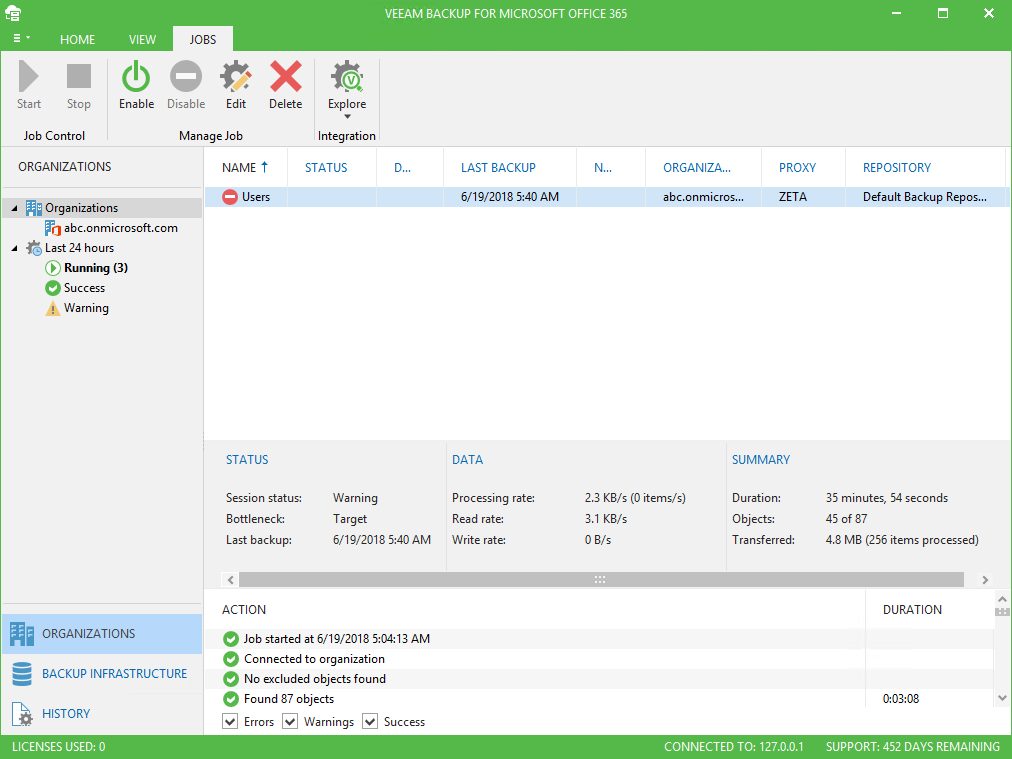Click the Organizations building icon in tree

(34, 208)
